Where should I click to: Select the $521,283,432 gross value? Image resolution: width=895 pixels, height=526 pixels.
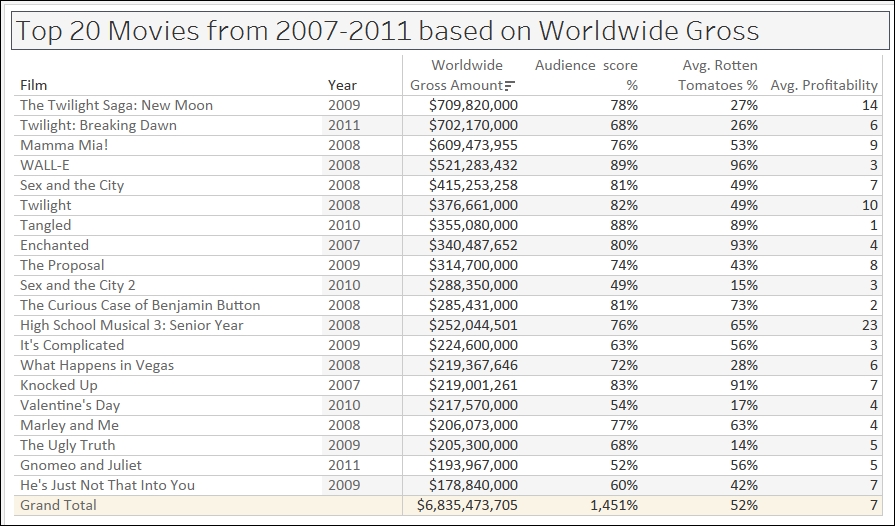coord(473,165)
